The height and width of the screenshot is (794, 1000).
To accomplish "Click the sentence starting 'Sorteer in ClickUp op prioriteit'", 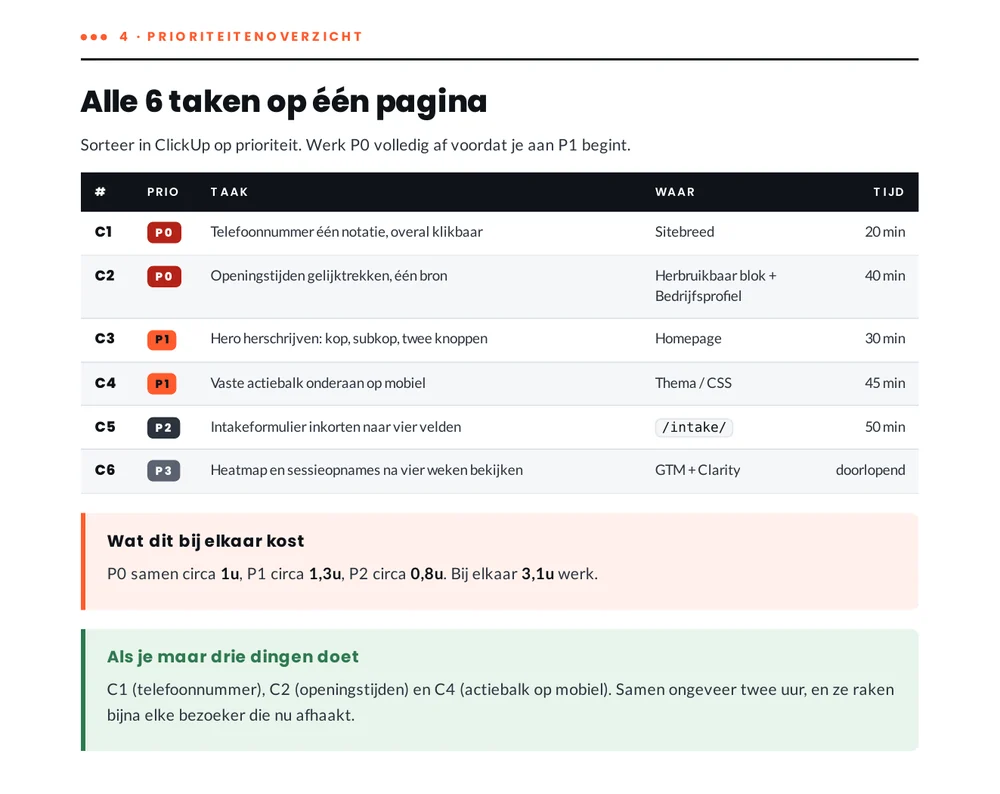I will click(x=355, y=145).
